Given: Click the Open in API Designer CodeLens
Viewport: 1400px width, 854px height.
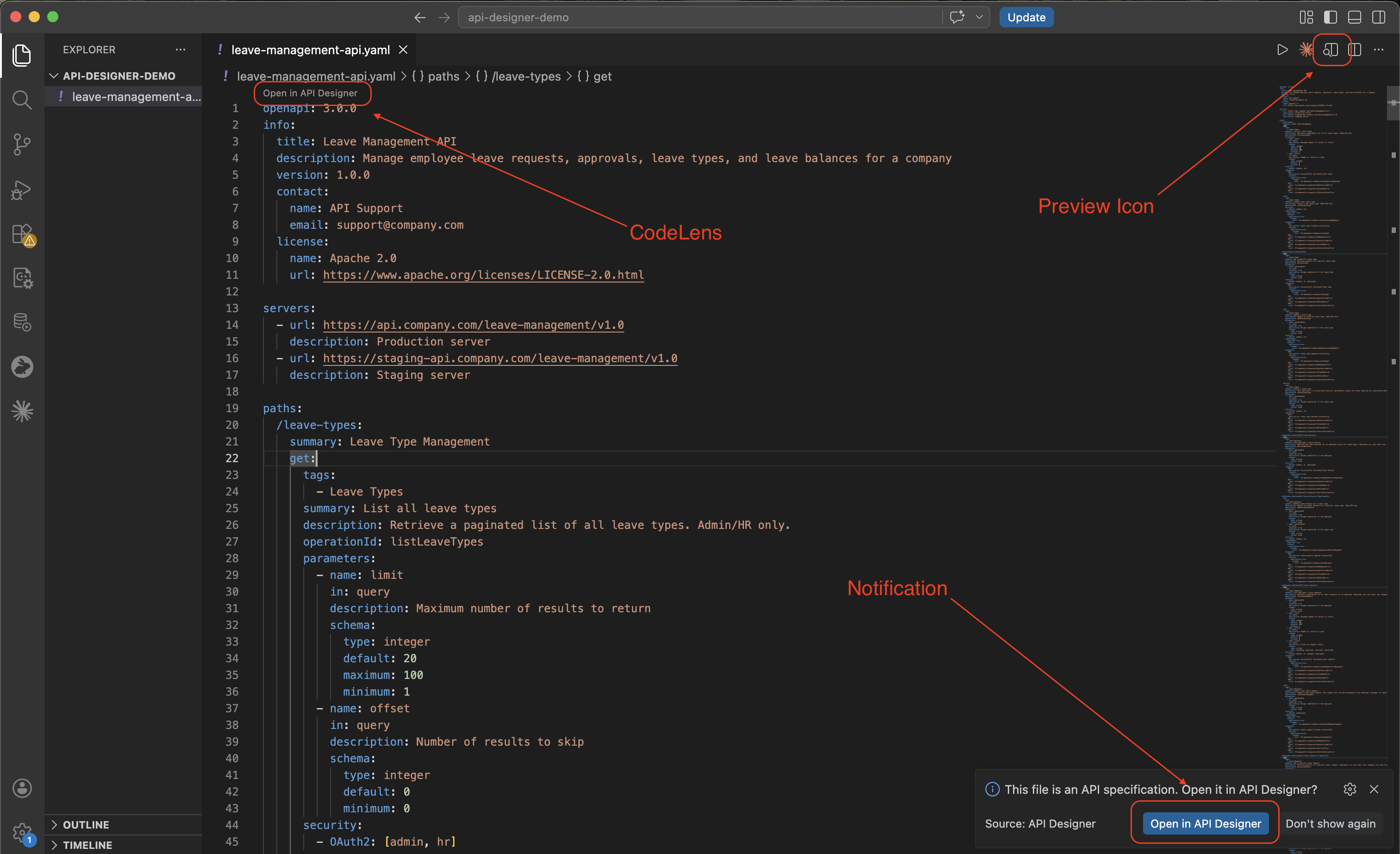Looking at the screenshot, I should [310, 93].
